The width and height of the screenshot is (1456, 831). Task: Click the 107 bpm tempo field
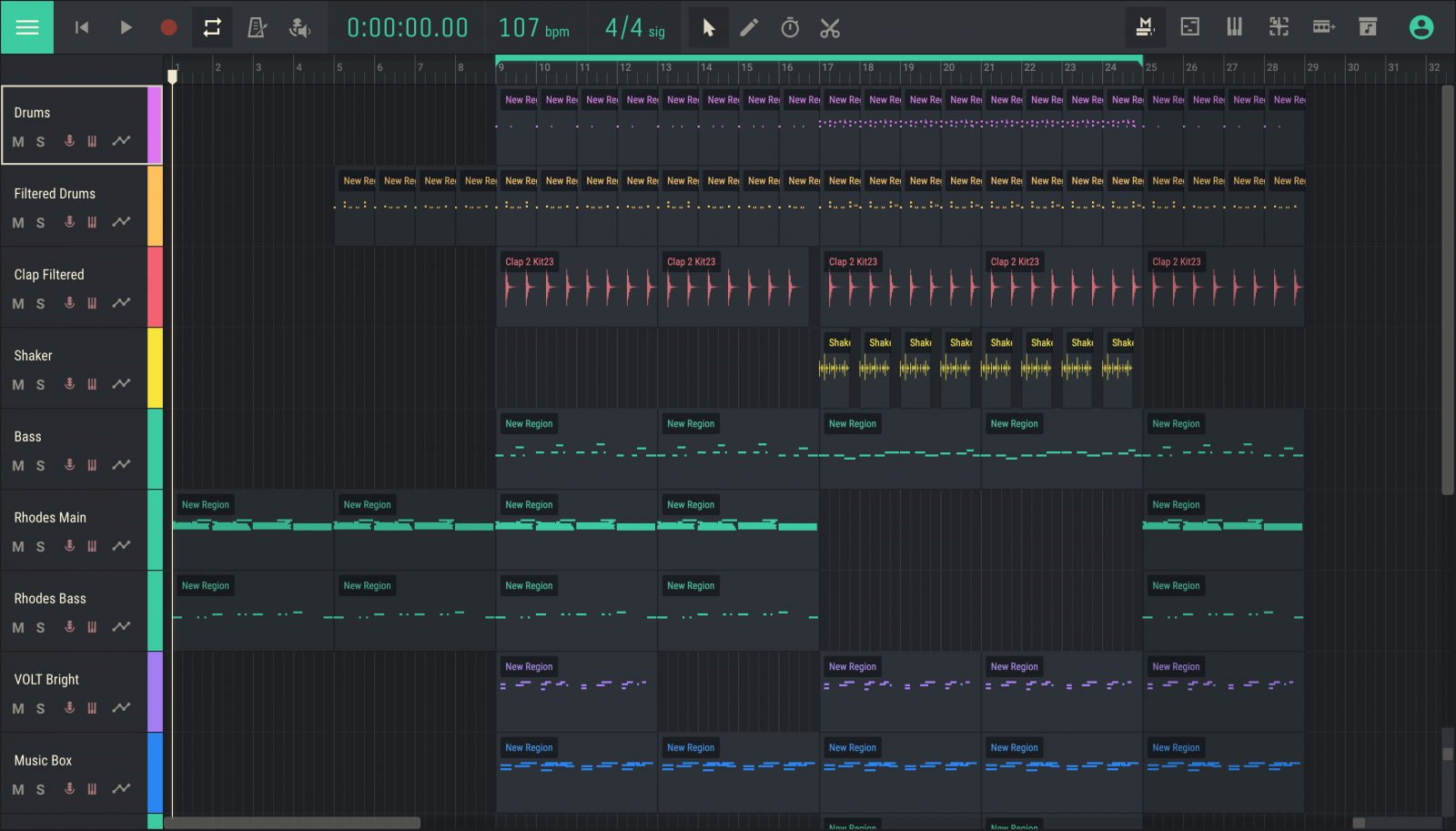[533, 28]
